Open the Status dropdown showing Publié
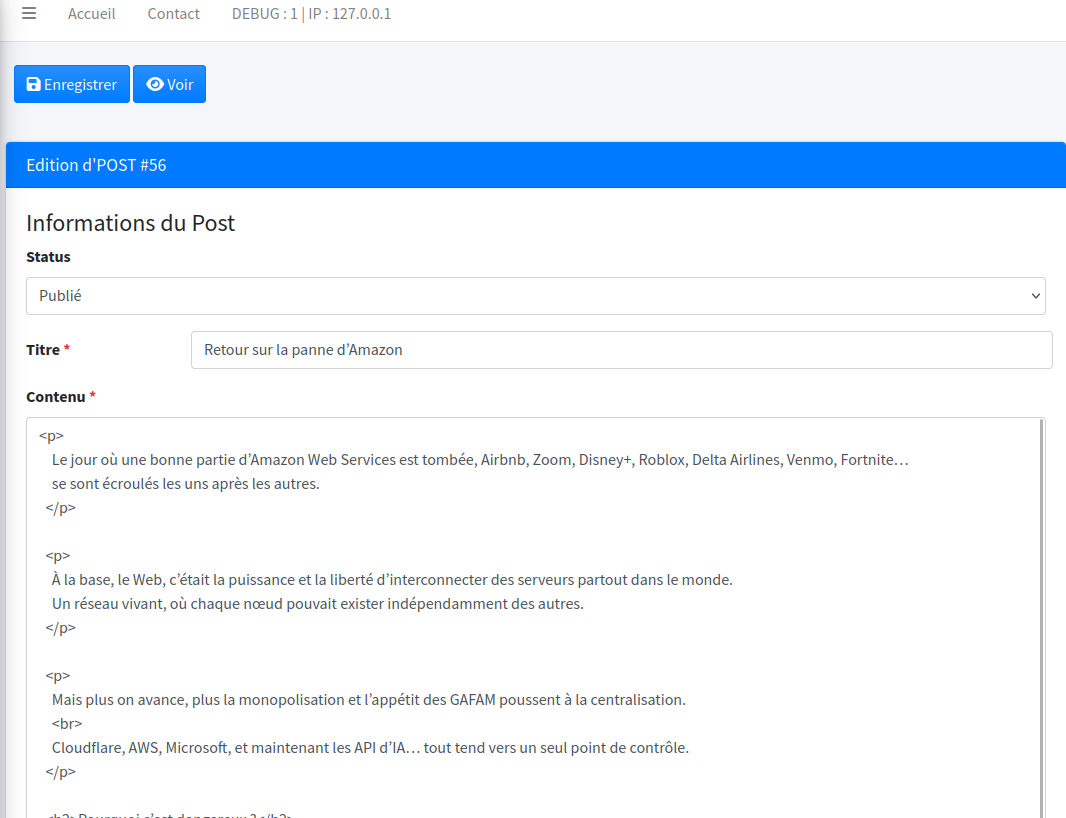Viewport: 1066px width, 818px height. pyautogui.click(x=535, y=296)
